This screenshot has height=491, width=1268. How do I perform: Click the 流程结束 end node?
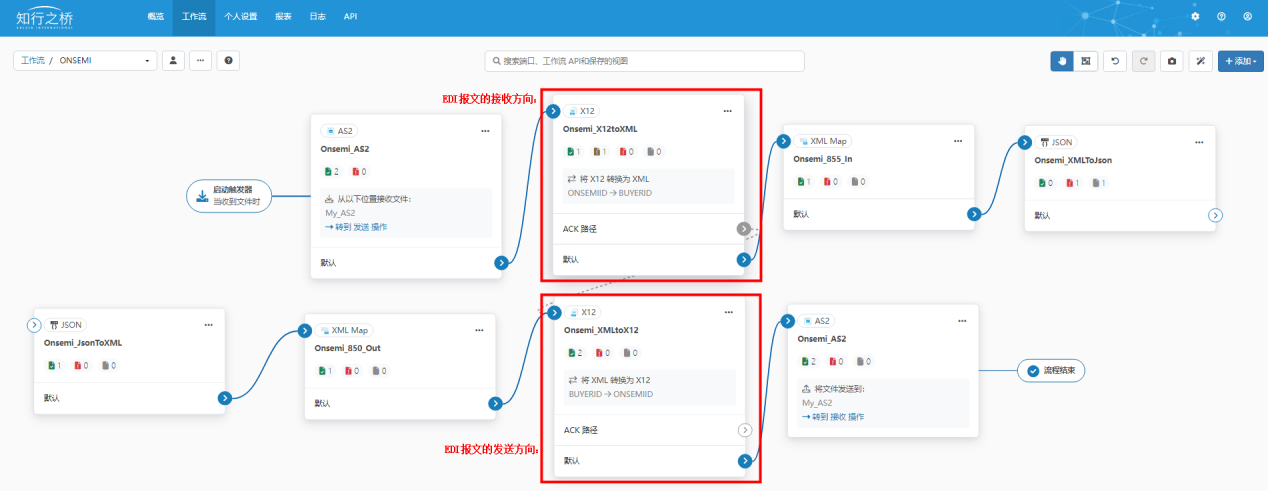click(1052, 370)
